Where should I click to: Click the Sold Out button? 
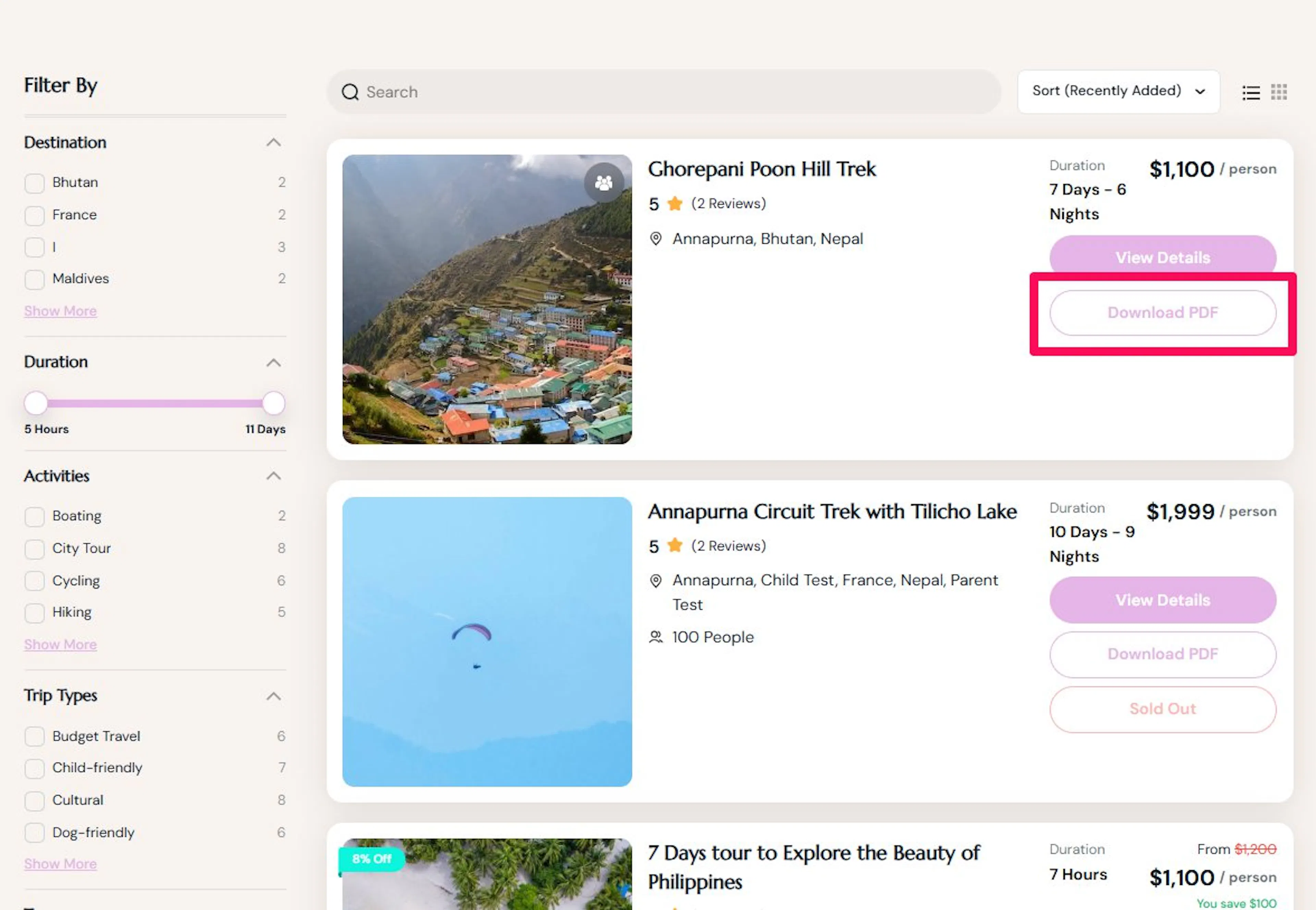[1163, 709]
